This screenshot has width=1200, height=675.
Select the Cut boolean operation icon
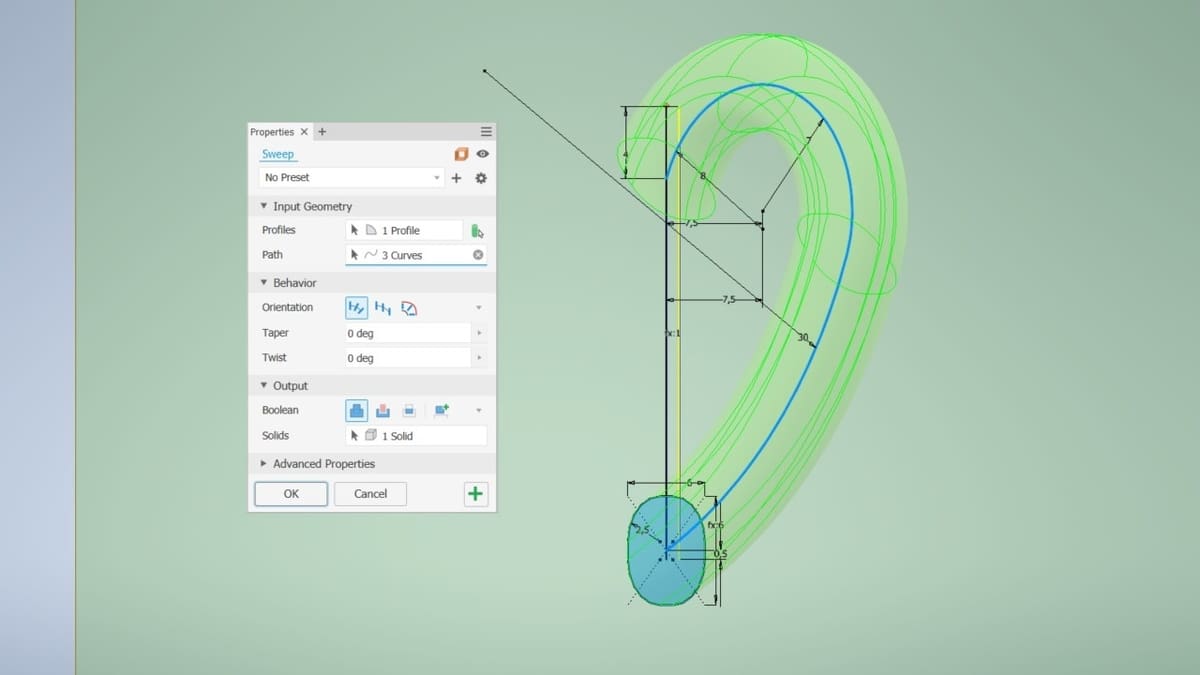tap(383, 410)
